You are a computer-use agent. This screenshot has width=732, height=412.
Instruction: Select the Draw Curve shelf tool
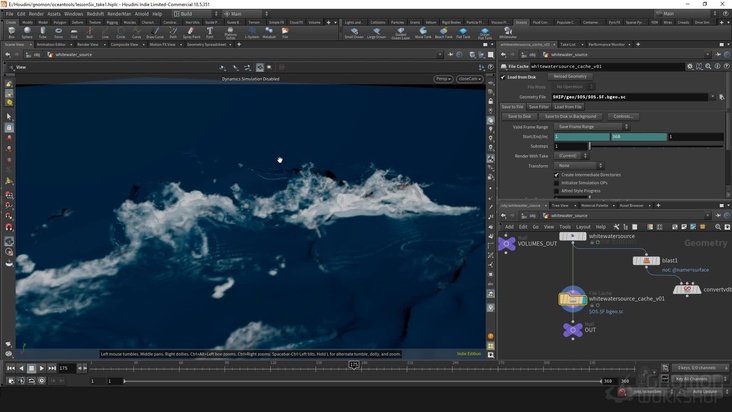click(155, 32)
